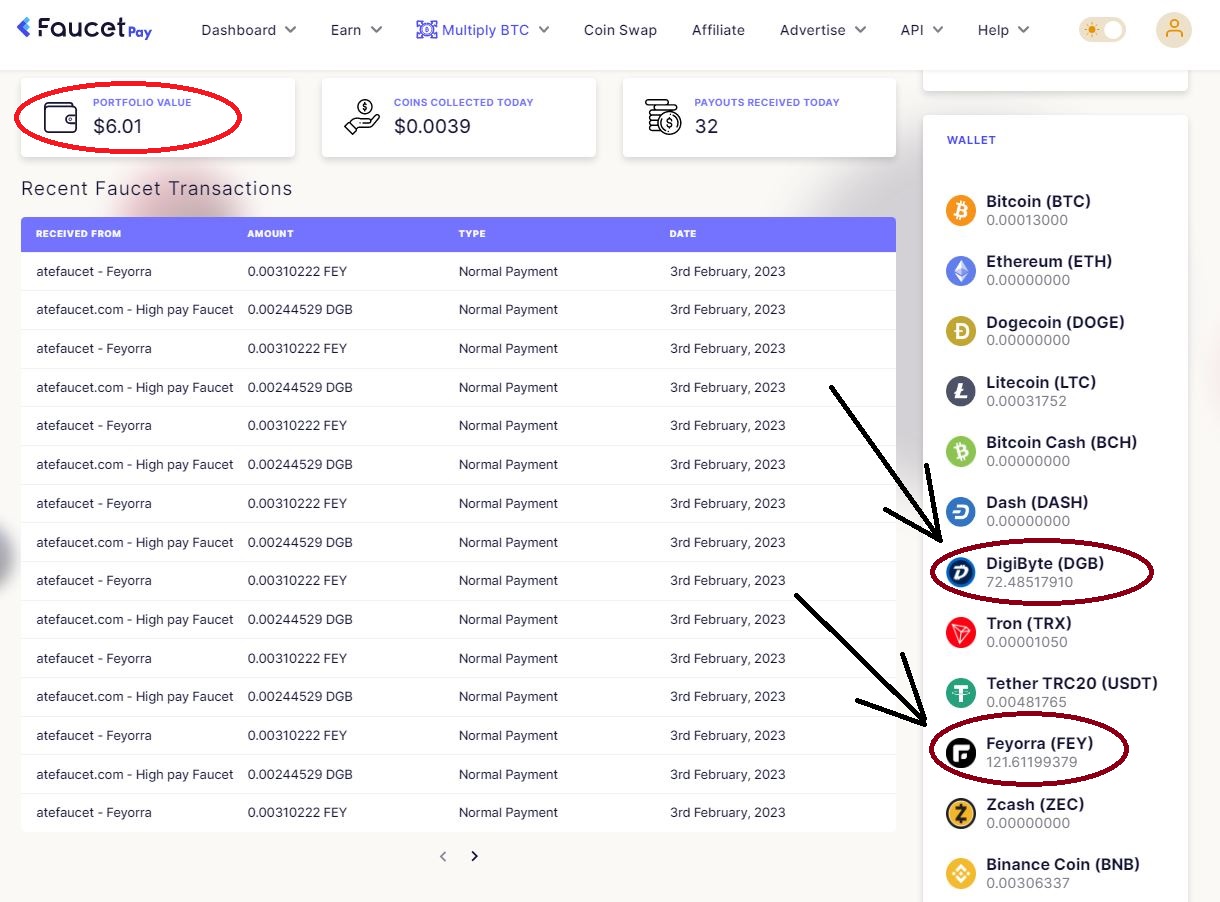Go to the next transactions page arrow

[x=474, y=856]
